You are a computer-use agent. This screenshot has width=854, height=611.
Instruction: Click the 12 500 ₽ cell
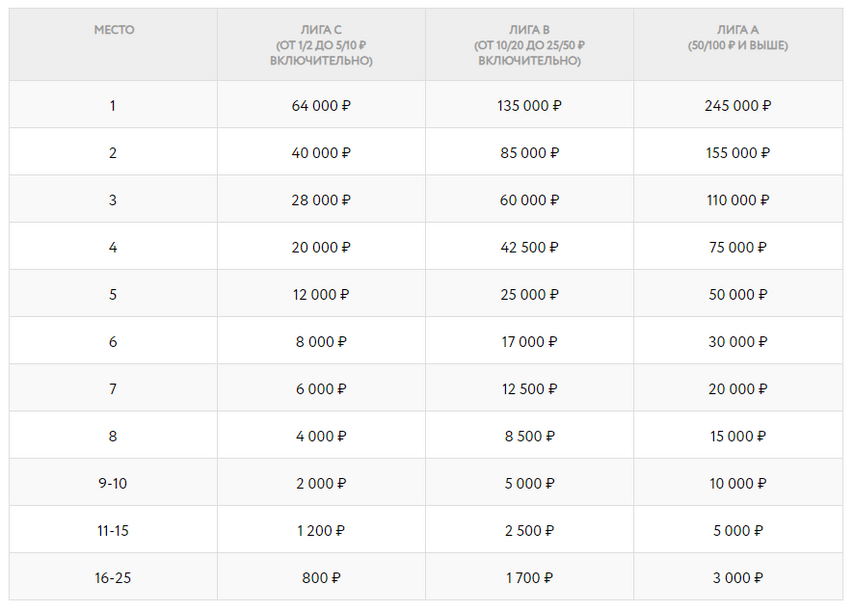(529, 388)
